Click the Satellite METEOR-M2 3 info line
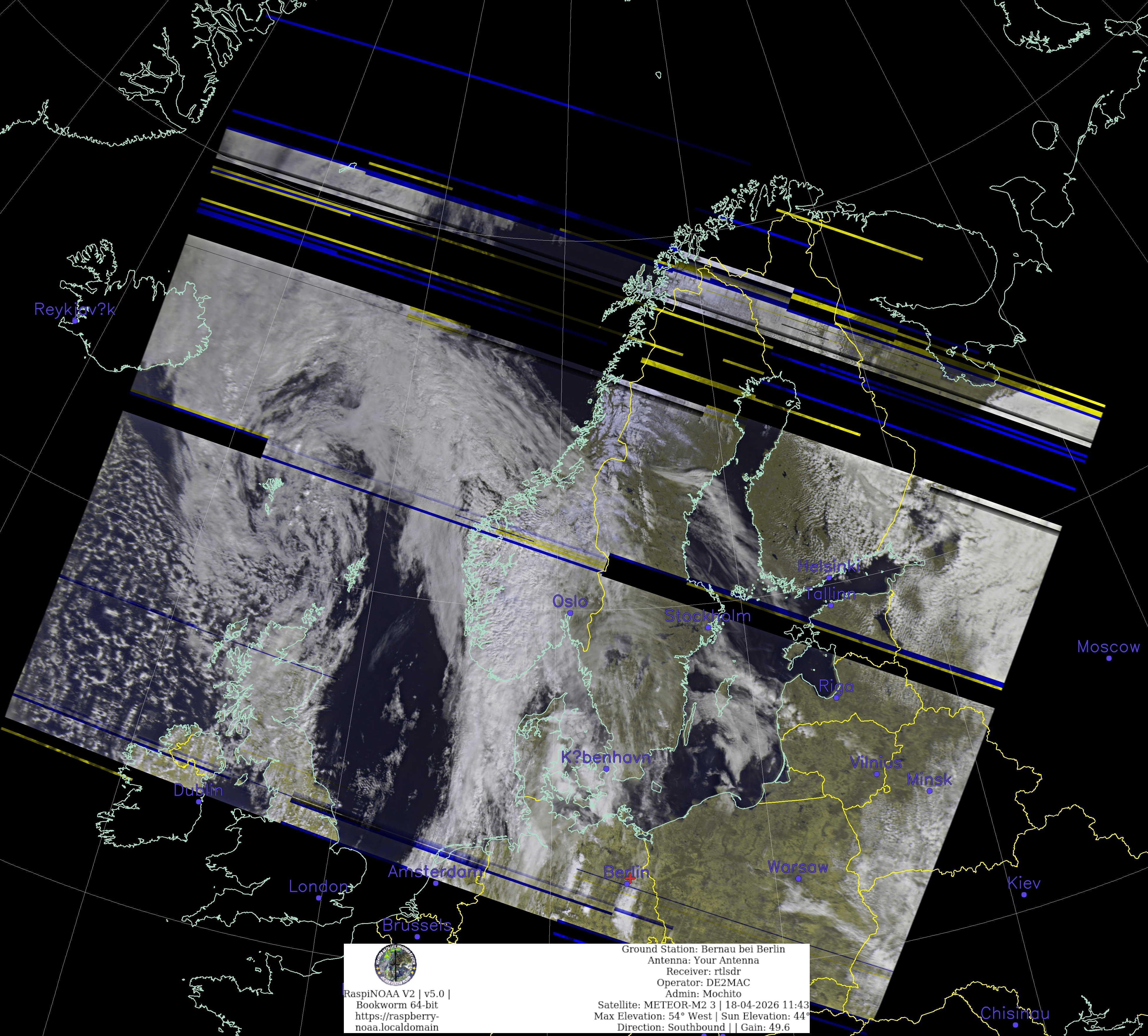 703,1005
